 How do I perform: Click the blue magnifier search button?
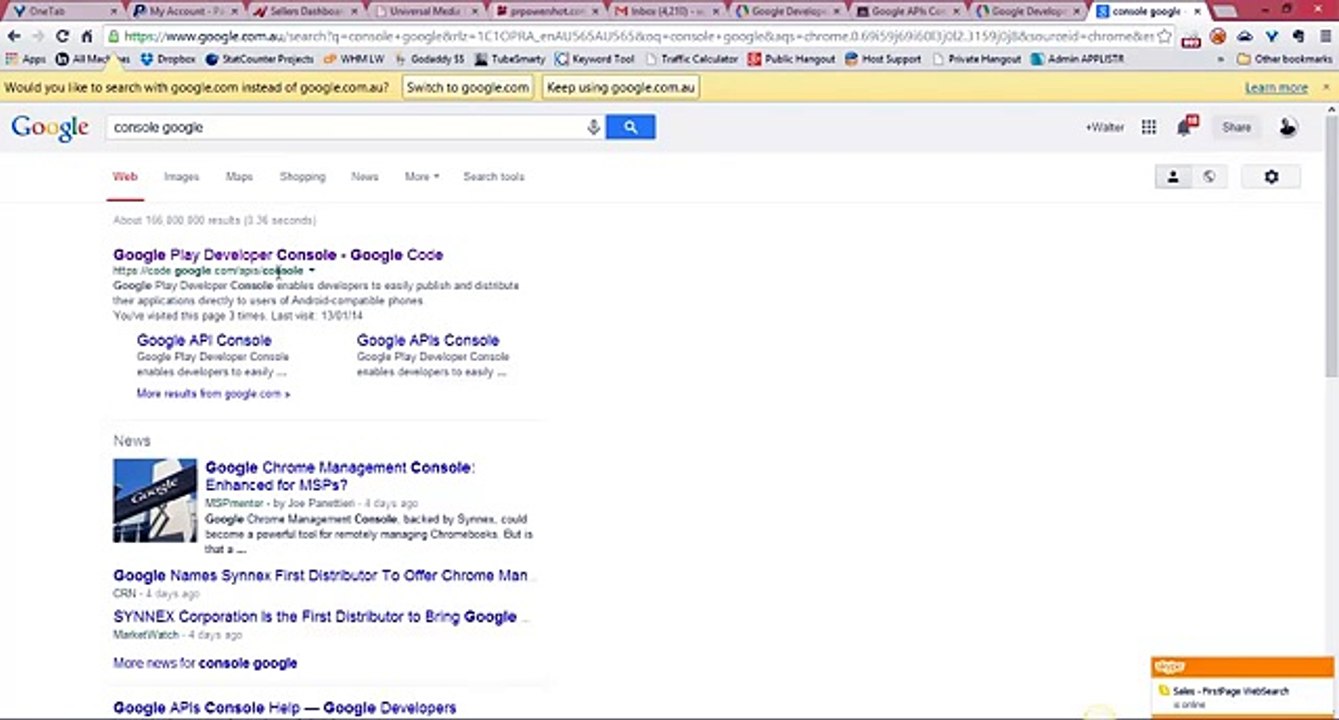pos(630,127)
